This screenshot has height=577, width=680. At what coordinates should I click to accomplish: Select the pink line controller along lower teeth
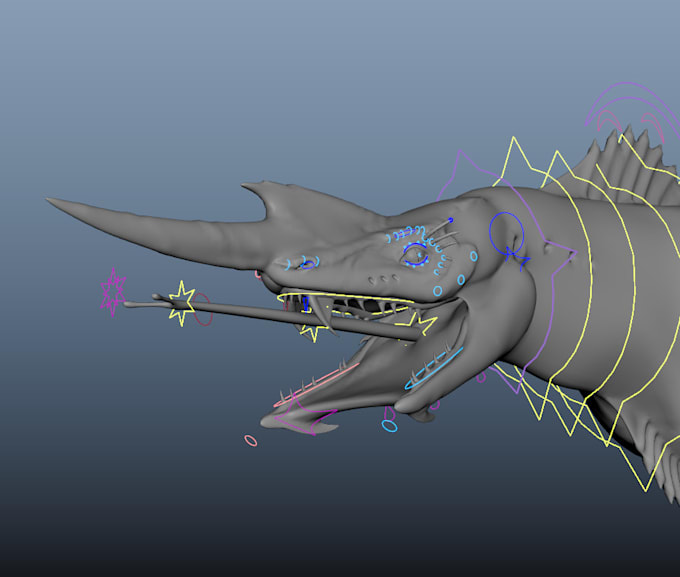pyautogui.click(x=317, y=385)
